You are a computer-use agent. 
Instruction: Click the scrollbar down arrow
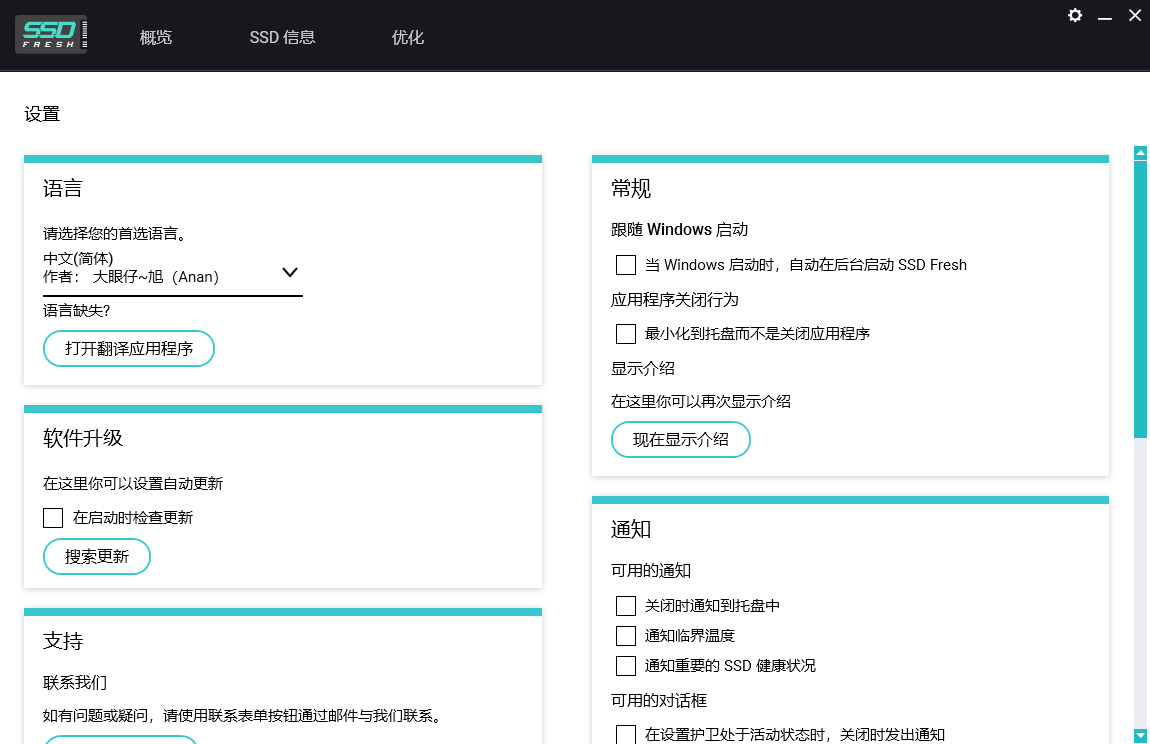coord(1141,736)
